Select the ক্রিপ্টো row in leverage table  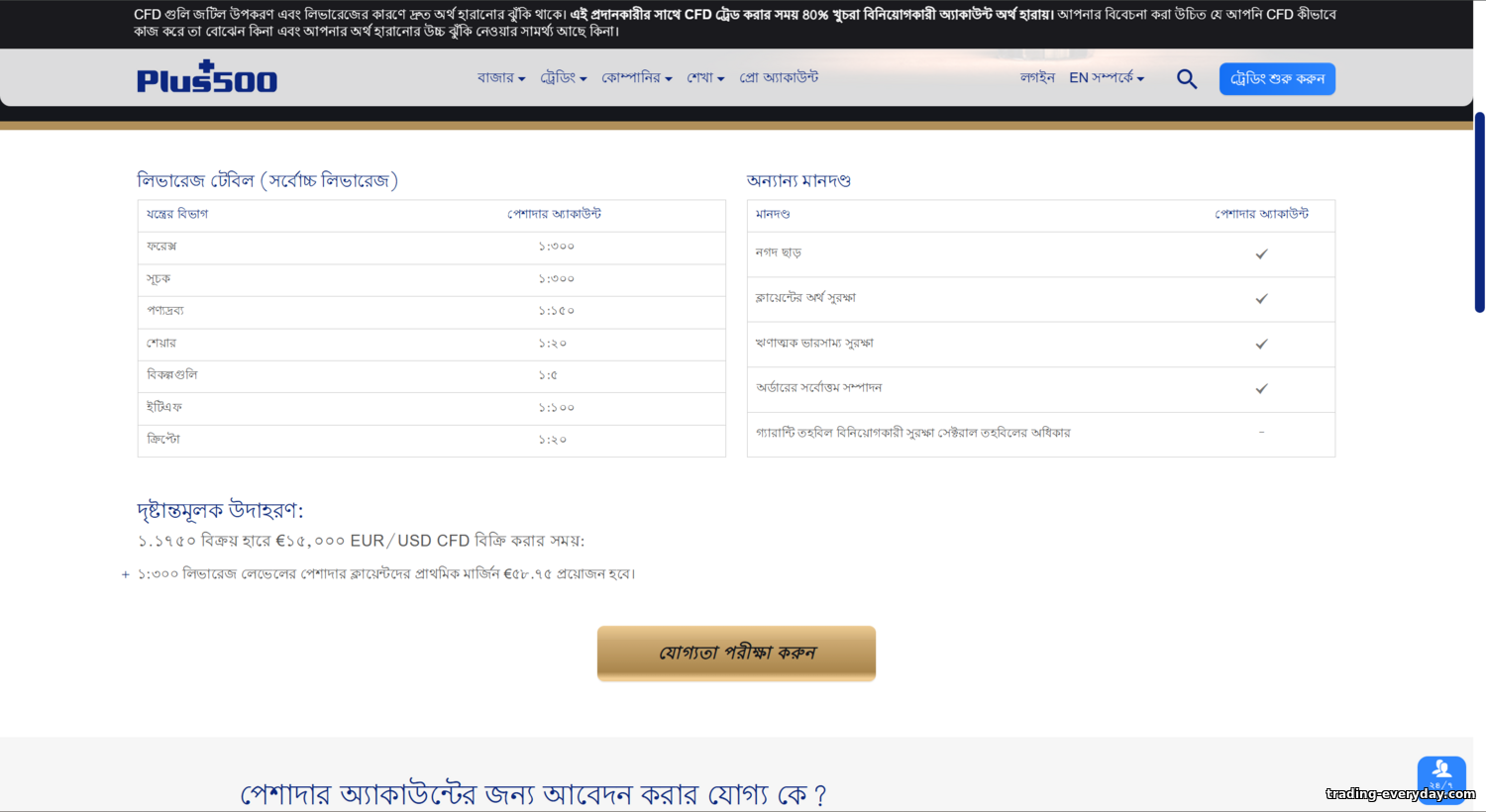pyautogui.click(x=431, y=440)
